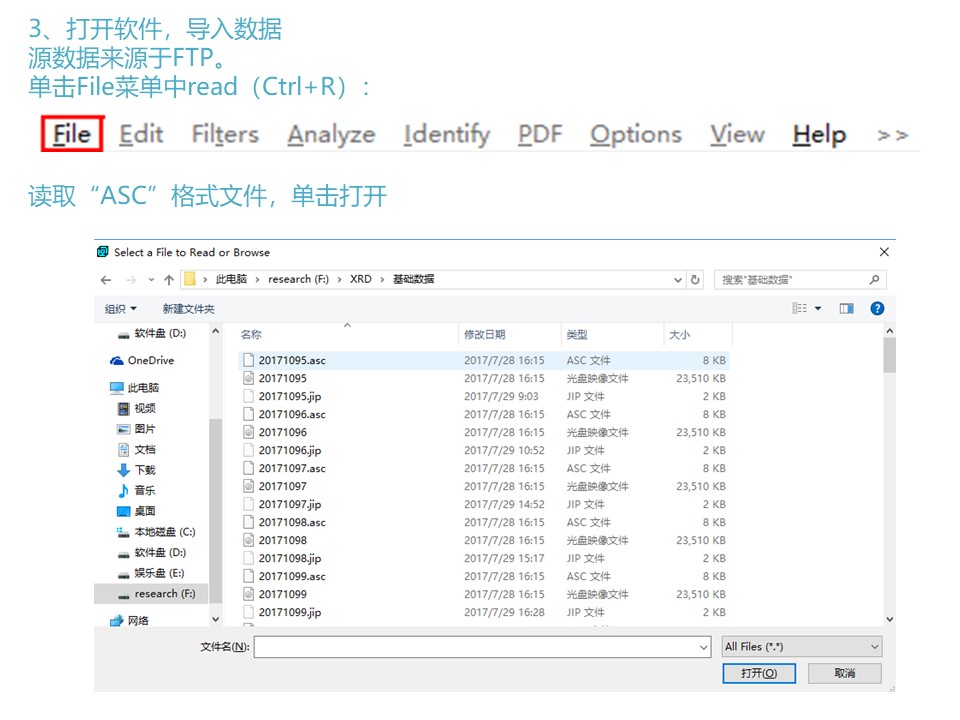Sort by the 修改日期 column header
This screenshot has height=720, width=960.
pos(485,334)
